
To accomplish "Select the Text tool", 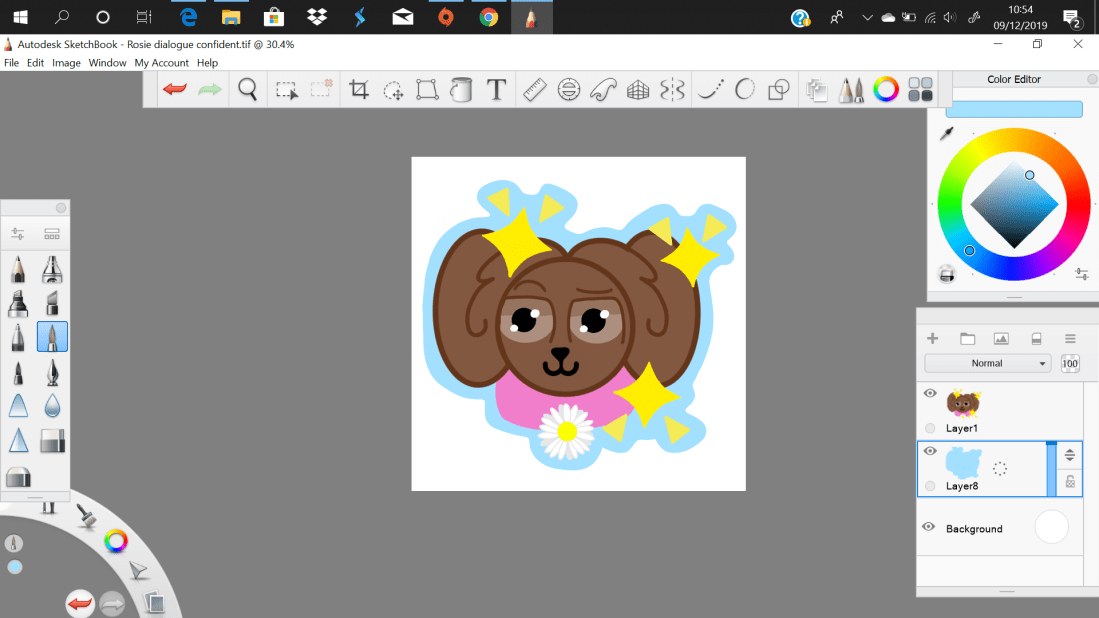I will pos(496,90).
